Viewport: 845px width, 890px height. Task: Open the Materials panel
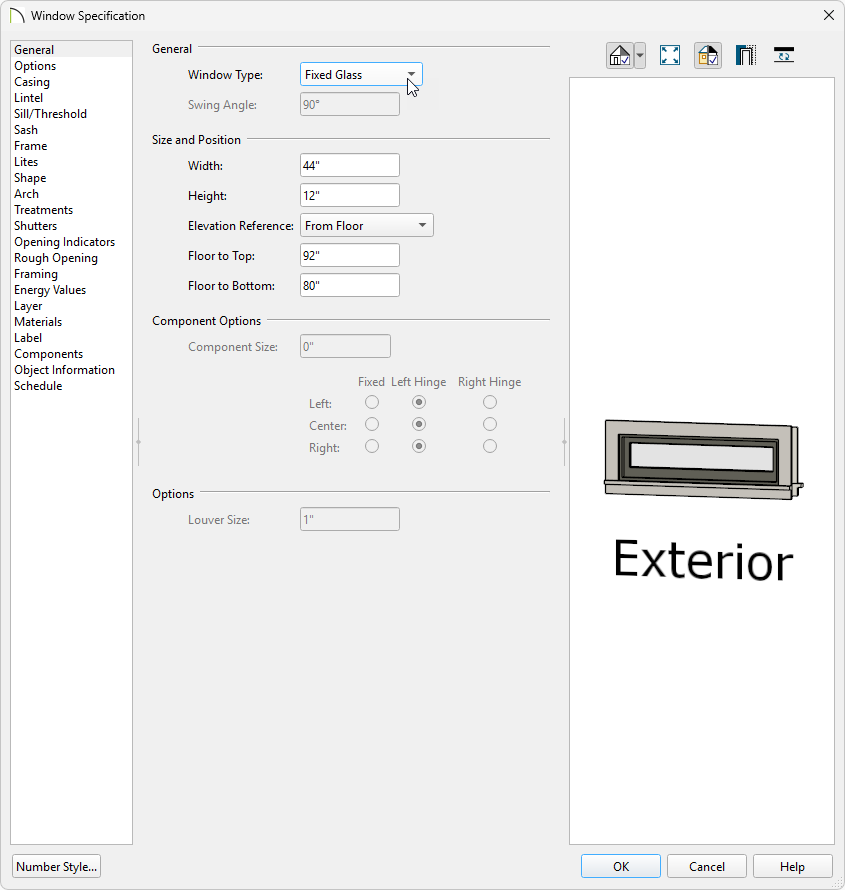72,322
